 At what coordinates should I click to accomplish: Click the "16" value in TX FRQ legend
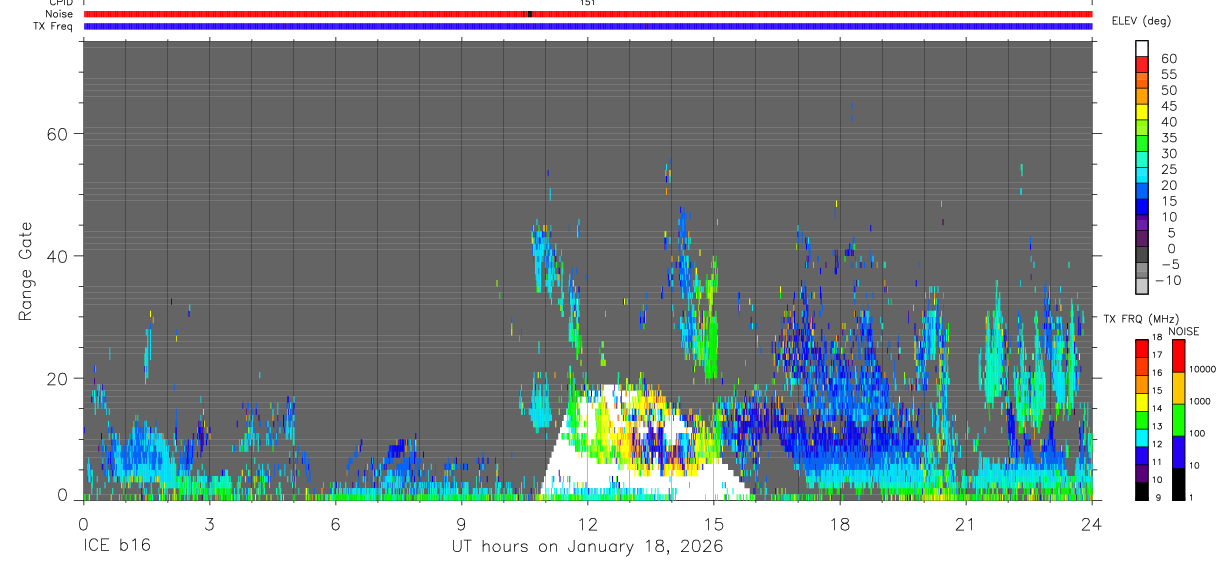click(x=1158, y=373)
